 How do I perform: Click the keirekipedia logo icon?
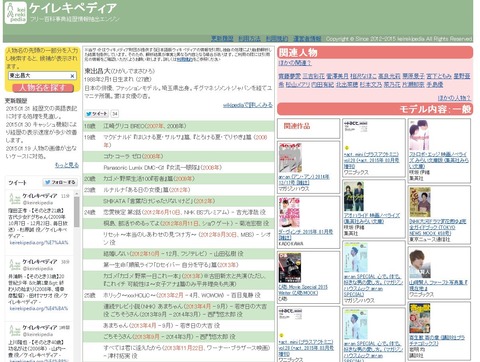[16, 12]
